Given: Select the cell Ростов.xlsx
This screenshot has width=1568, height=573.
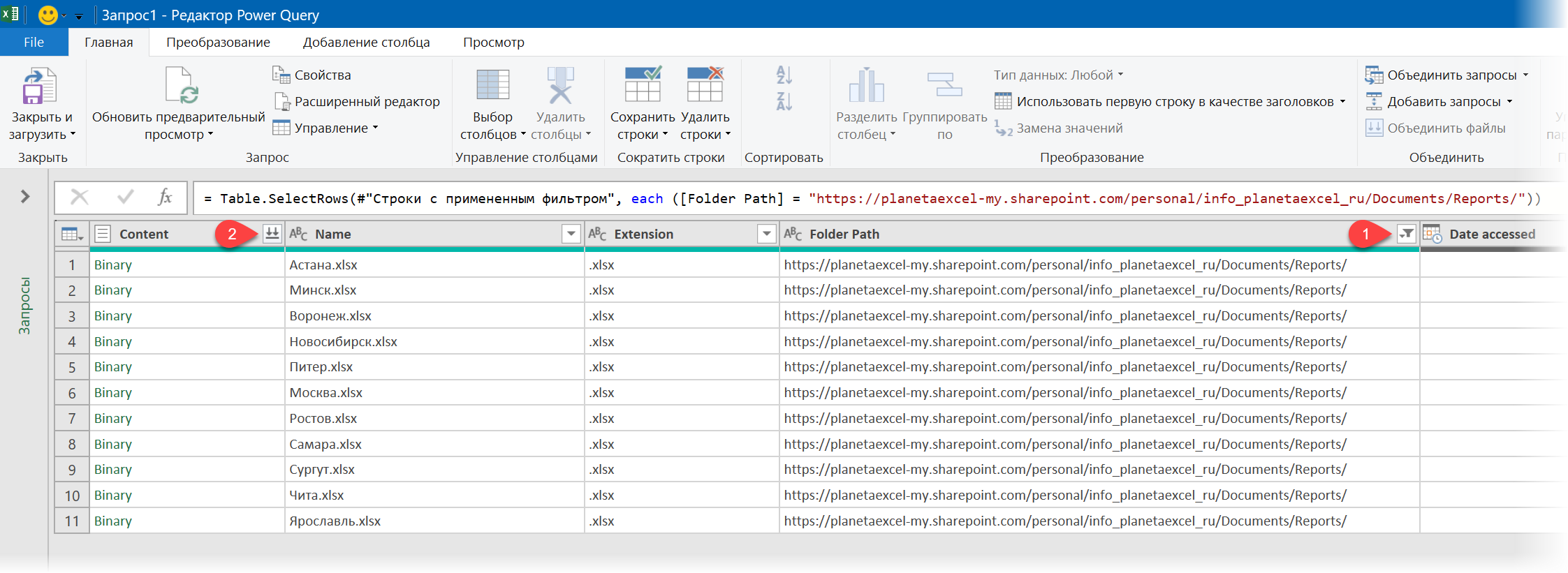Looking at the screenshot, I should (434, 418).
